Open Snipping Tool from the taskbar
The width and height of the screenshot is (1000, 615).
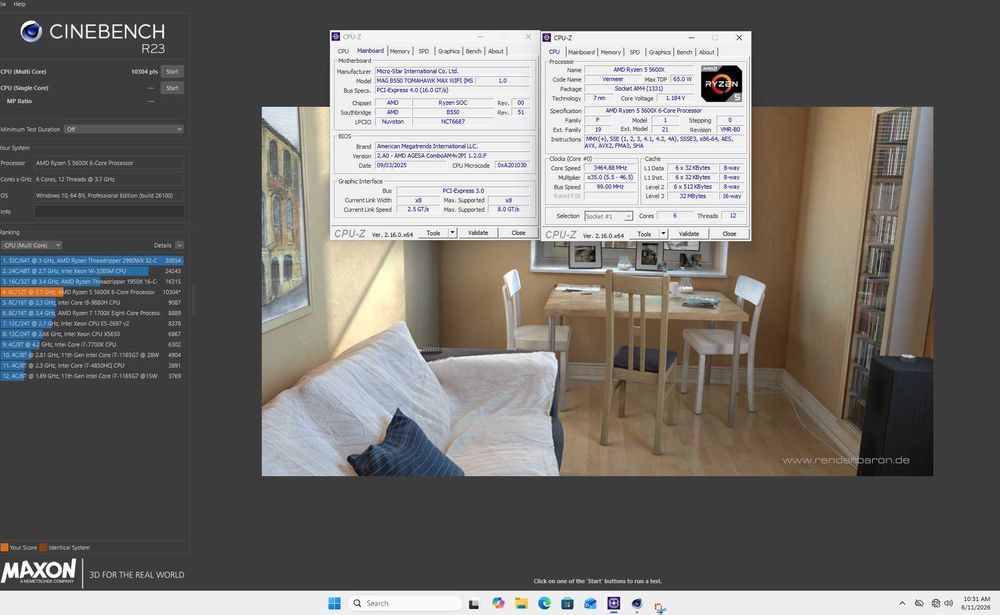(659, 607)
